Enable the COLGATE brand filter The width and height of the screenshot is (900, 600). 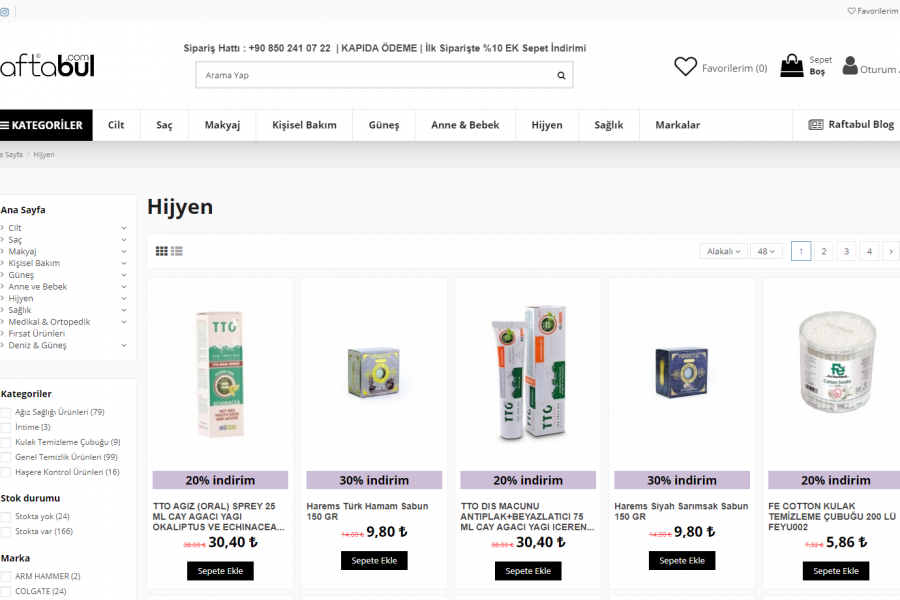[6, 591]
